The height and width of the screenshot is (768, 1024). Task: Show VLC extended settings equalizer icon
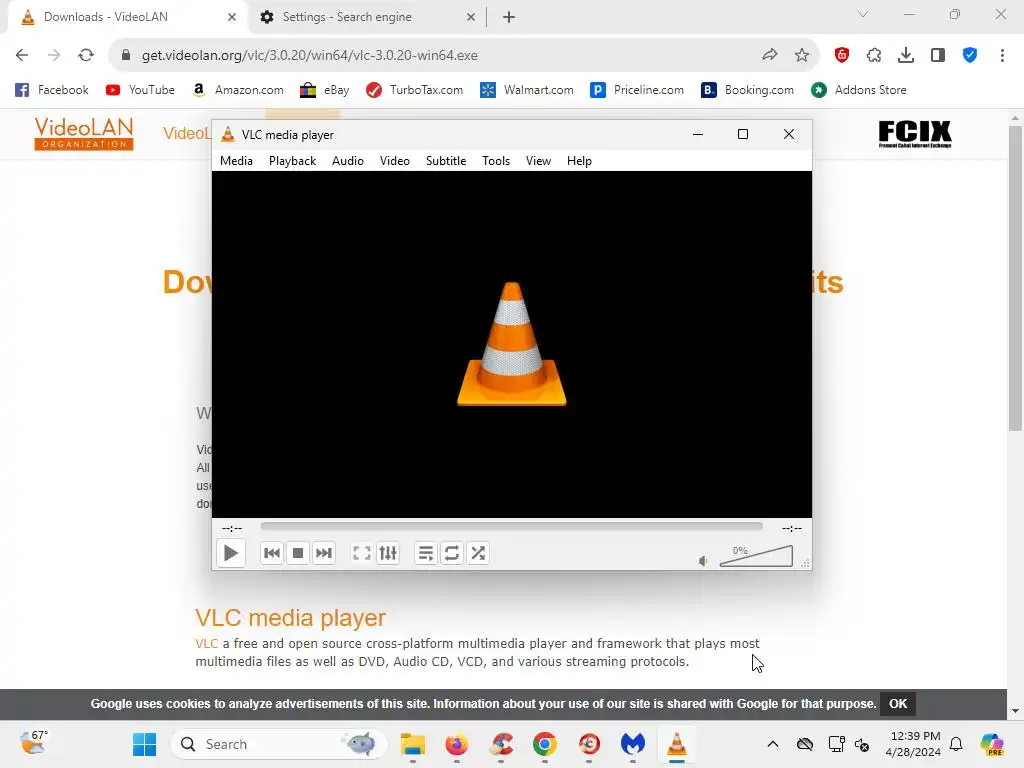coord(388,553)
